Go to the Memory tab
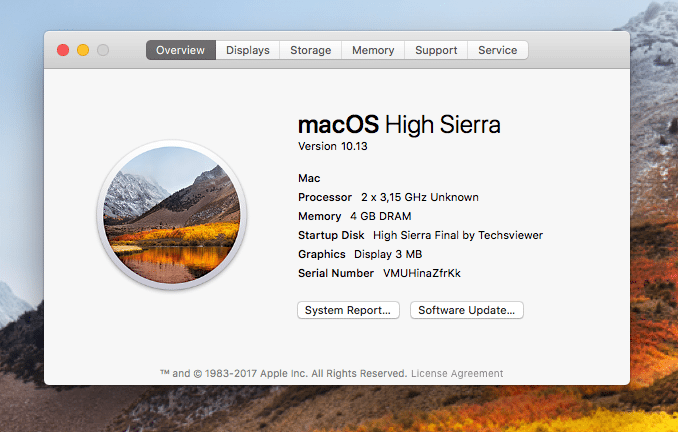This screenshot has width=678, height=432. (373, 50)
